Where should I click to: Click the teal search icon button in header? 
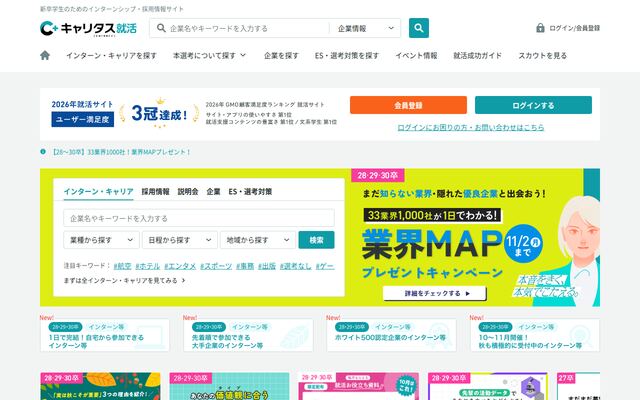[x=419, y=28]
